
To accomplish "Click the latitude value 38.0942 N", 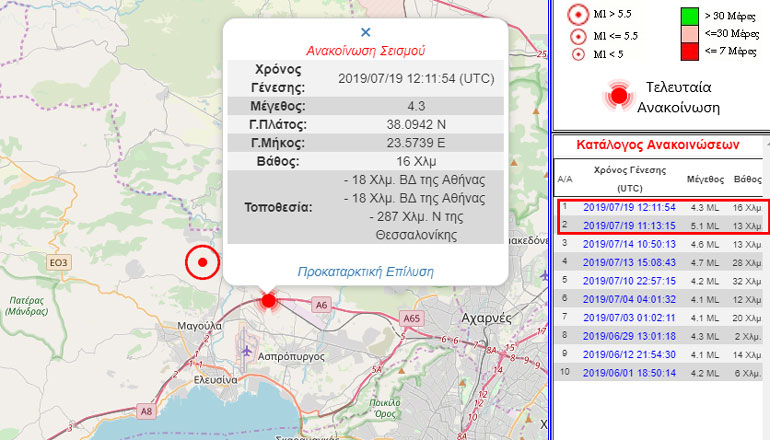I will coord(416,125).
